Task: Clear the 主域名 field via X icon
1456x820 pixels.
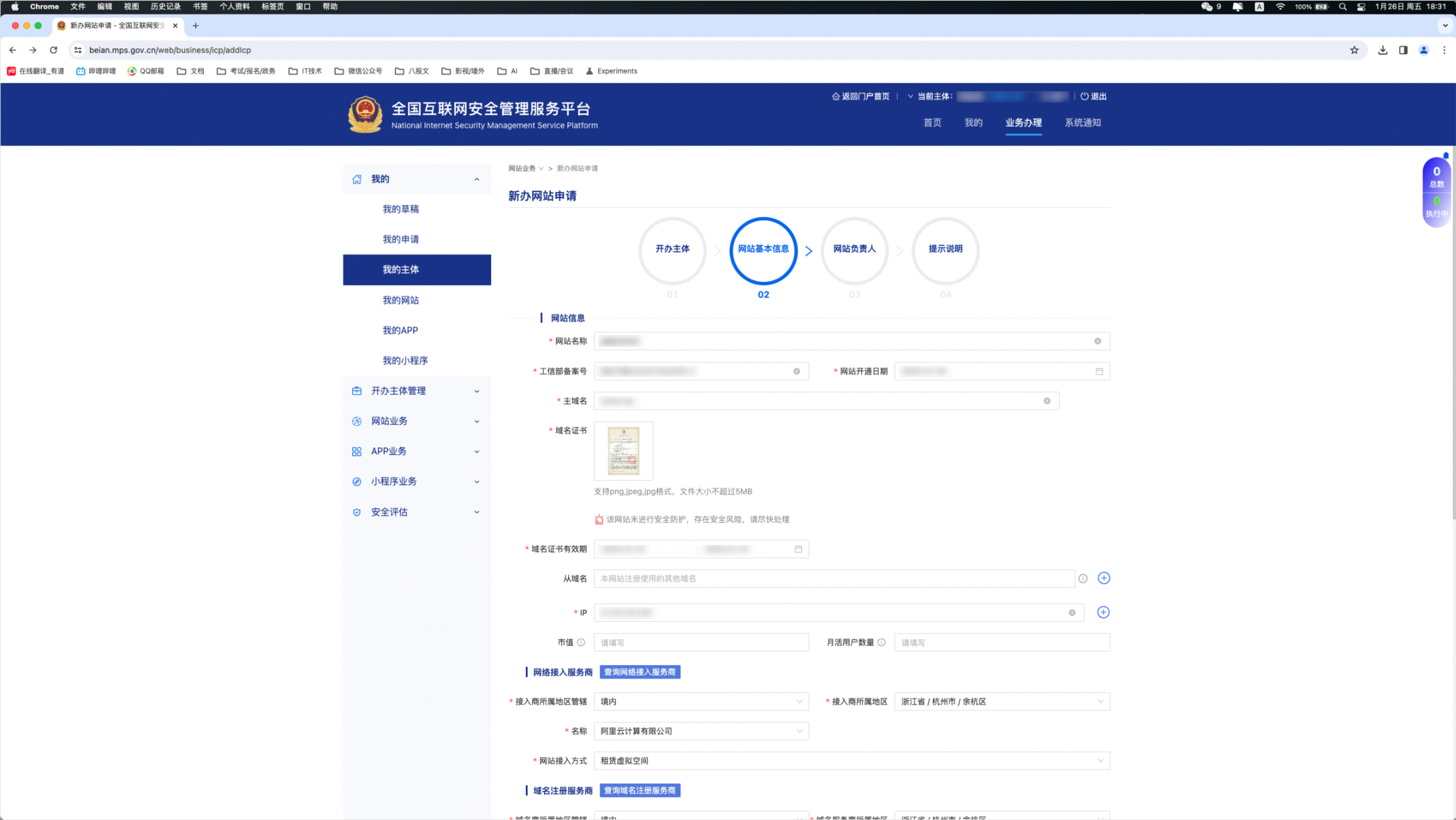Action: click(x=1047, y=401)
